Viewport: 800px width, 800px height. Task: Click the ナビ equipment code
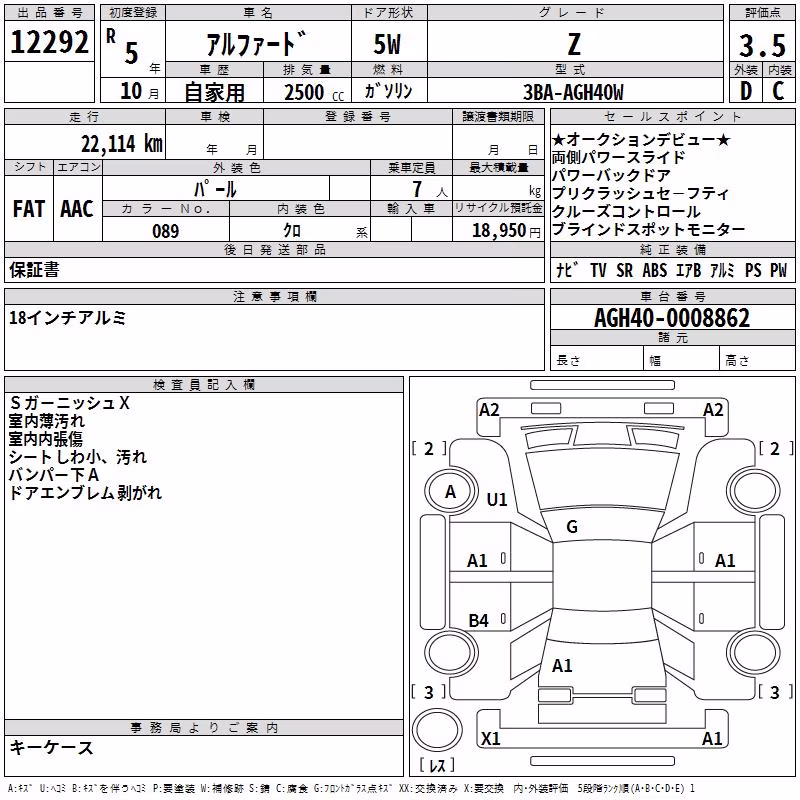point(567,269)
